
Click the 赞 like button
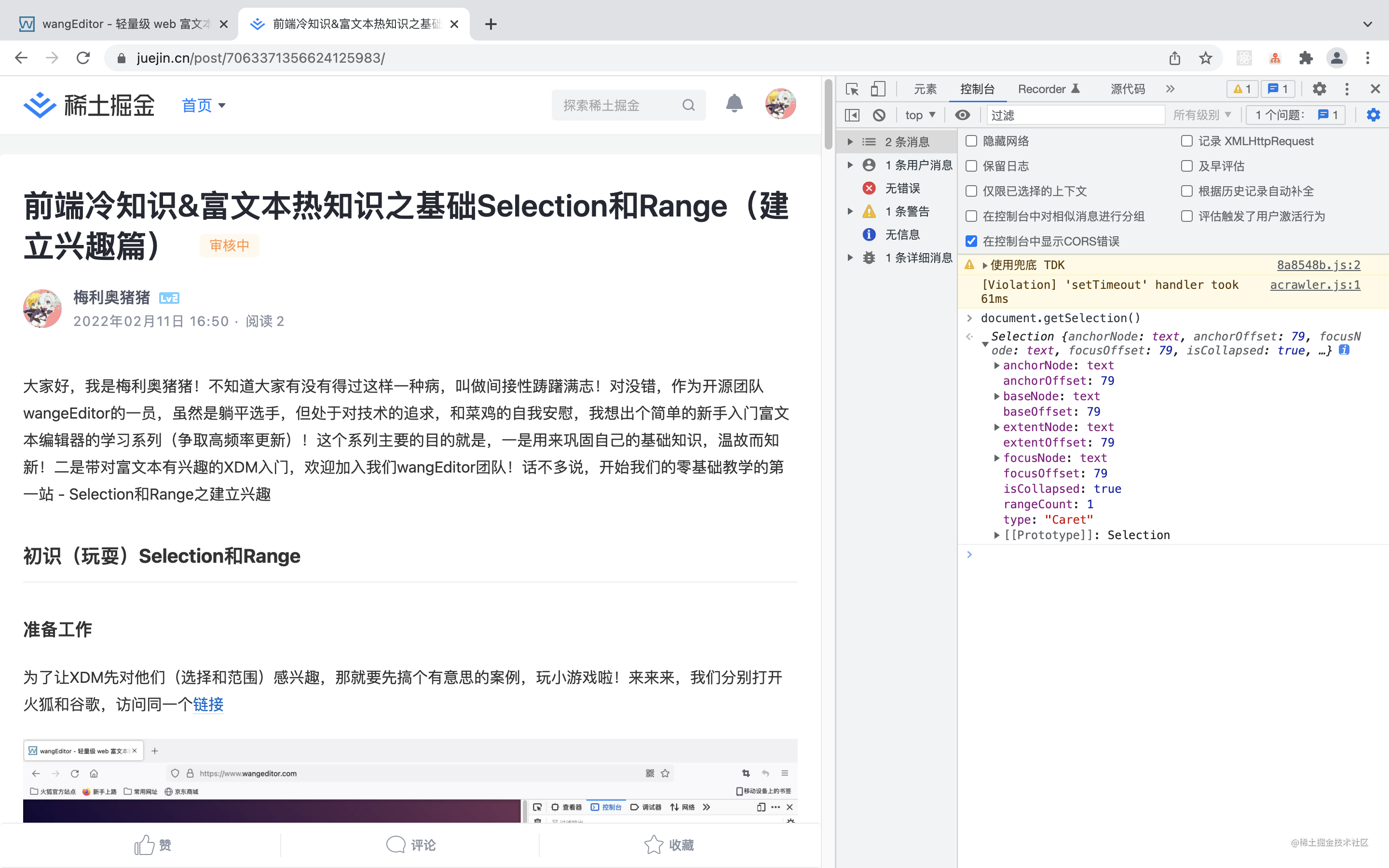(x=153, y=845)
